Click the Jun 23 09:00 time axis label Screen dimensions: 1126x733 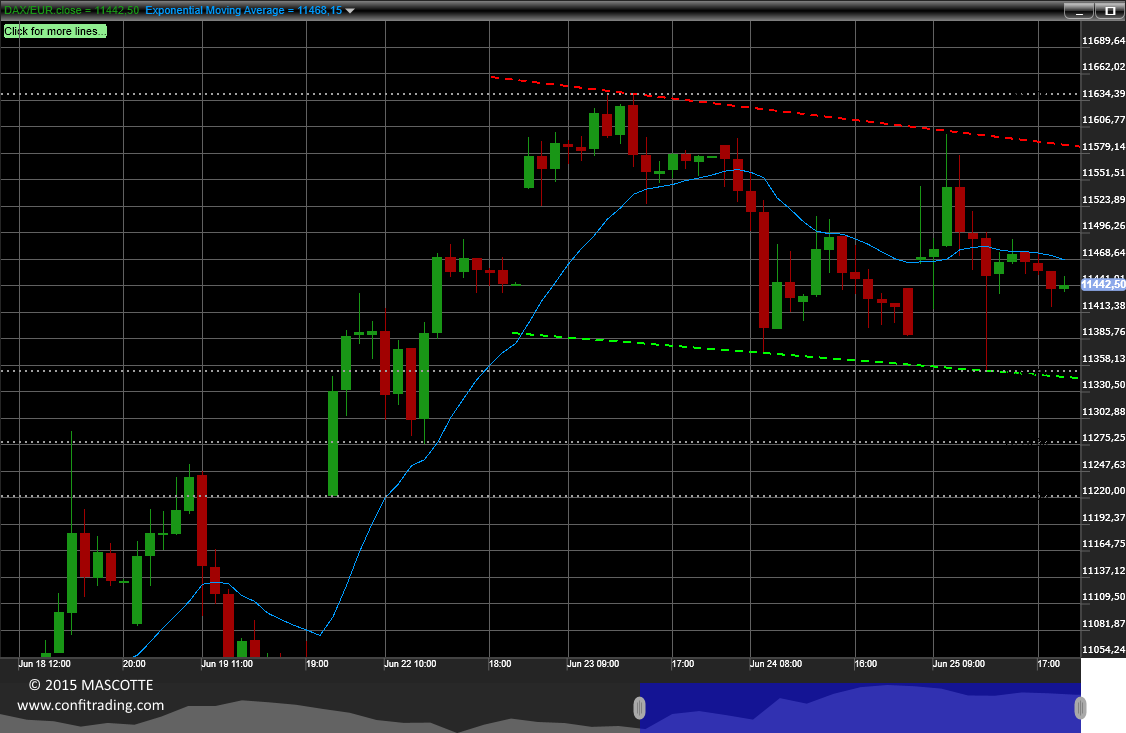592,663
